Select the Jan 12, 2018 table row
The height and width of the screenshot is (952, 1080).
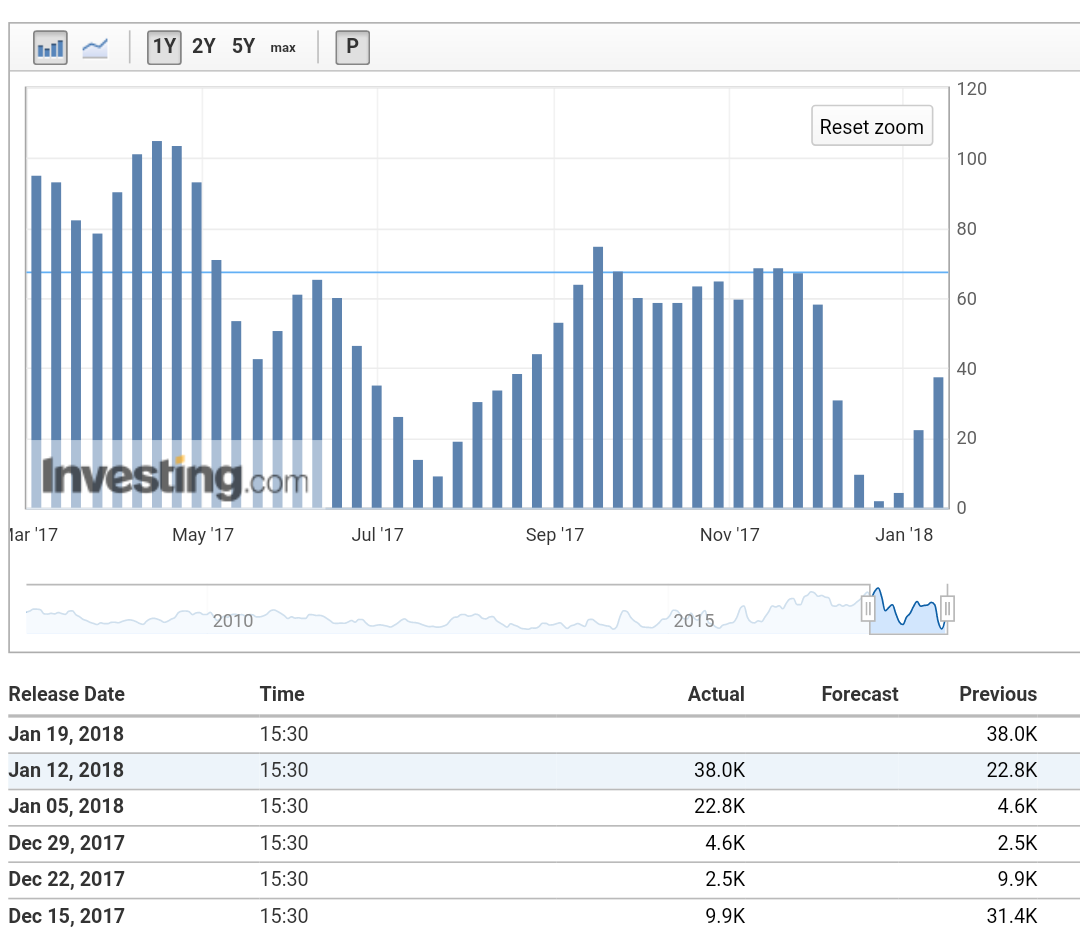pyautogui.click(x=540, y=770)
